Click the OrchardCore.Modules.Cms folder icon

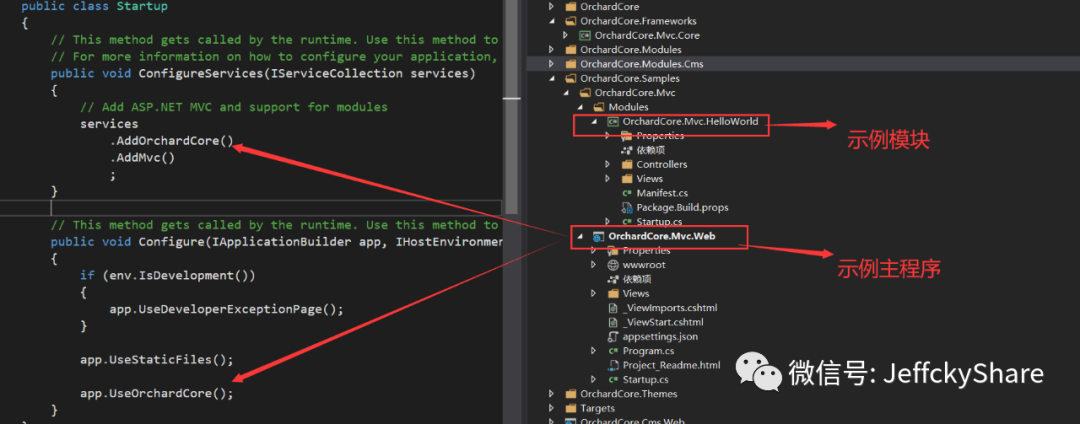click(570, 64)
